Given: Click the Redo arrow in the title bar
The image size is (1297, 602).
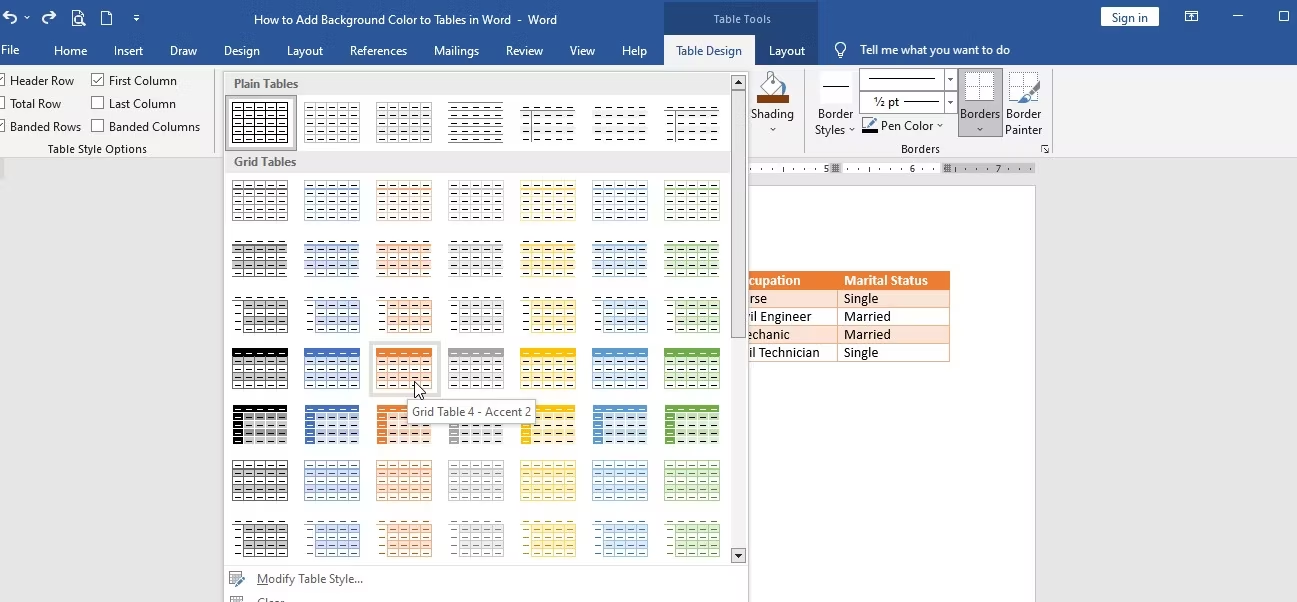Looking at the screenshot, I should [48, 17].
